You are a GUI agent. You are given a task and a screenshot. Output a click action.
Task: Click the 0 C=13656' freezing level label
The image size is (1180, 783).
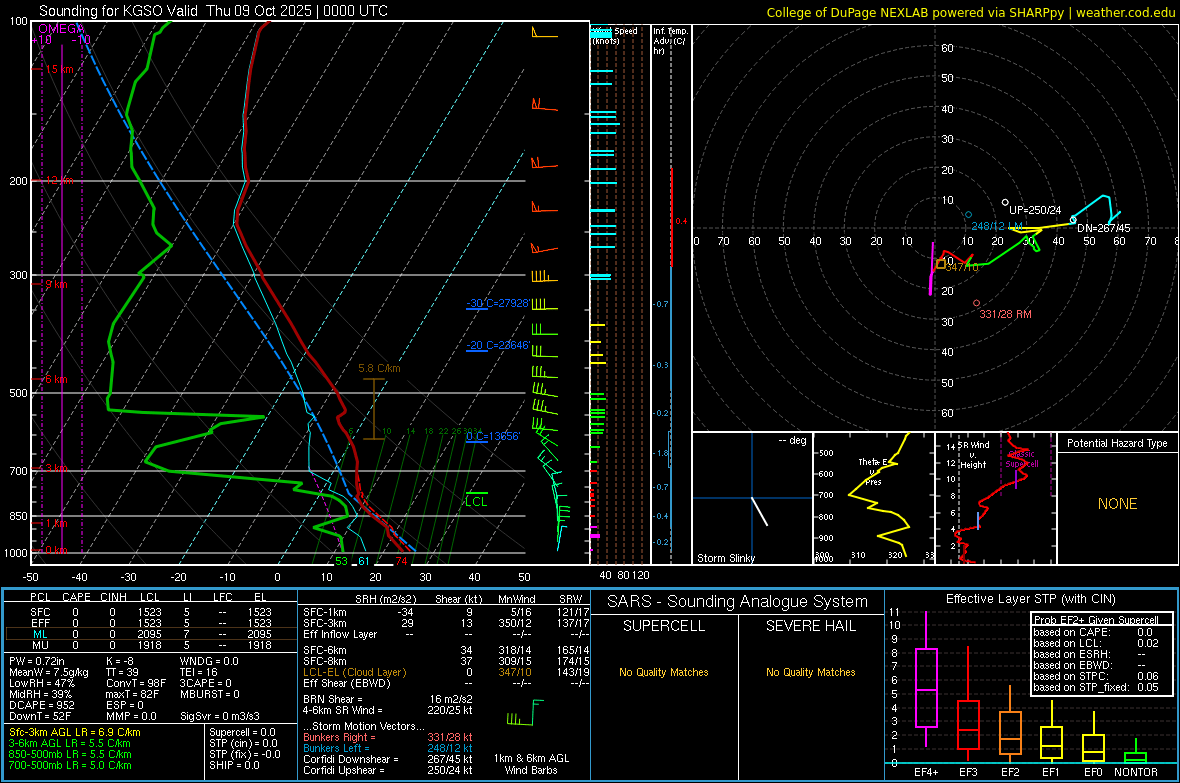tap(493, 437)
